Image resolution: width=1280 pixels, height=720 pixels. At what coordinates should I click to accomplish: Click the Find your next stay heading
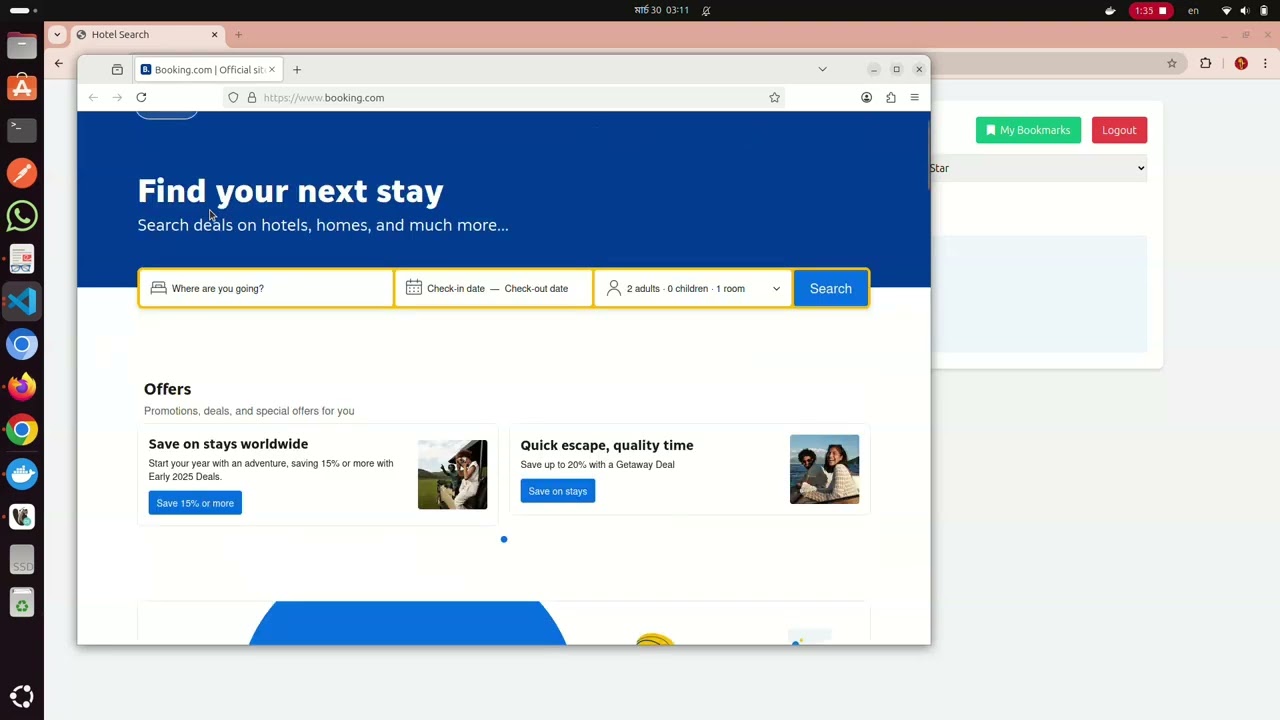point(290,191)
